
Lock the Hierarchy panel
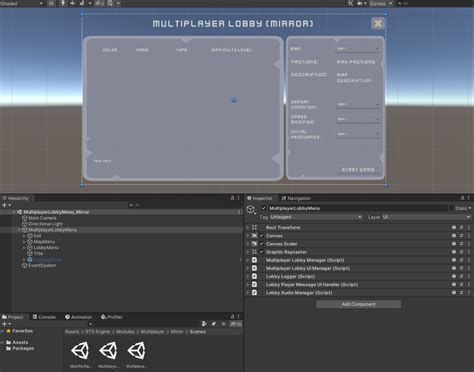pos(232,198)
